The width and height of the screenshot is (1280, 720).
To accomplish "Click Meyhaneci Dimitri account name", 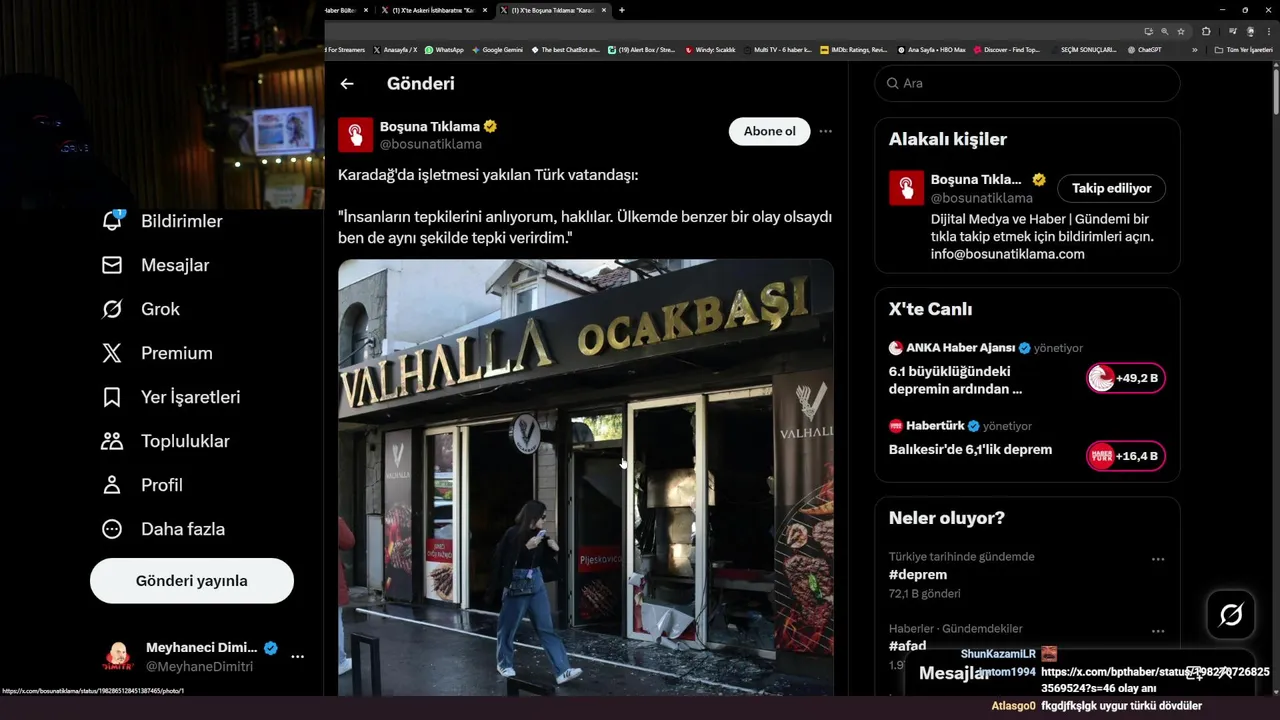I will [x=202, y=647].
